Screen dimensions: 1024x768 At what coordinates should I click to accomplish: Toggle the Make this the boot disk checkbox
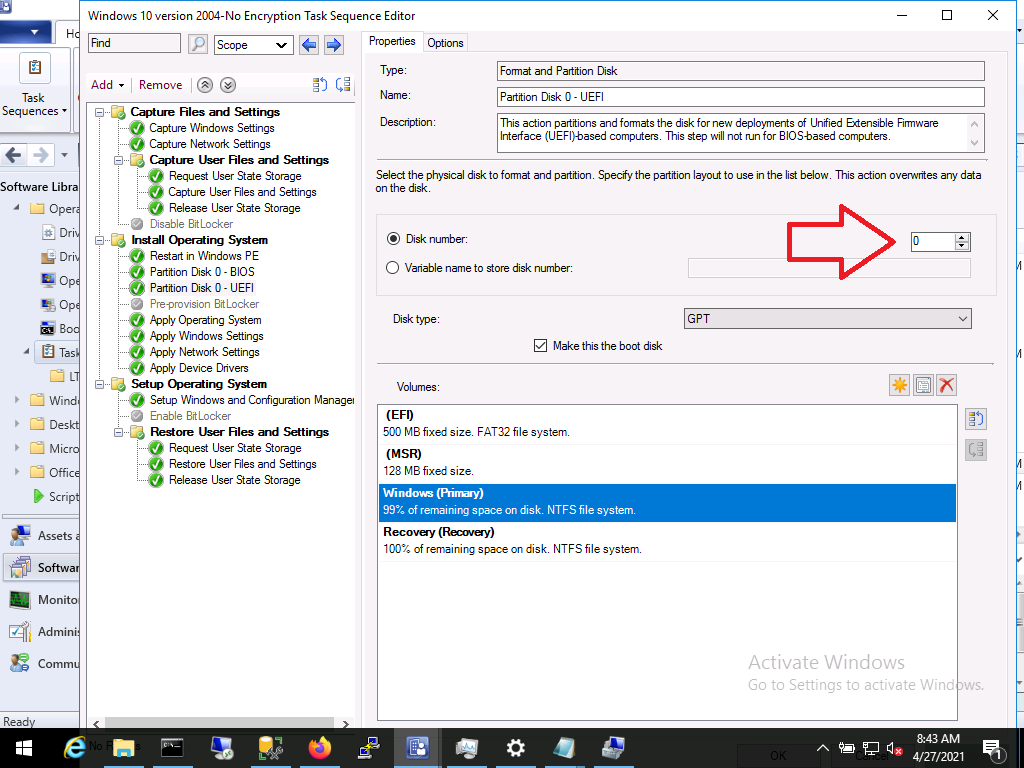click(540, 345)
